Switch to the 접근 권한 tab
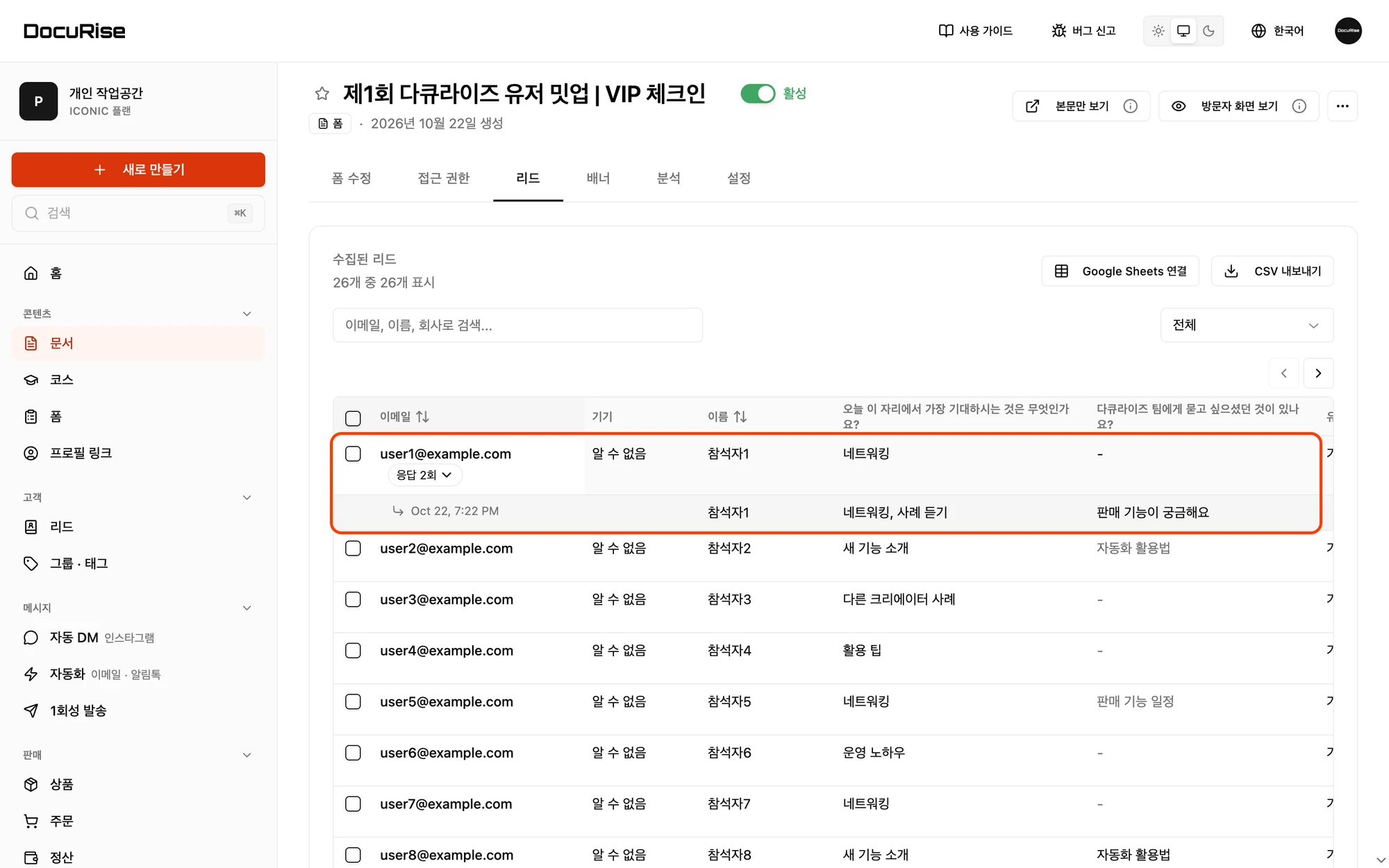The image size is (1389, 868). pyautogui.click(x=443, y=178)
